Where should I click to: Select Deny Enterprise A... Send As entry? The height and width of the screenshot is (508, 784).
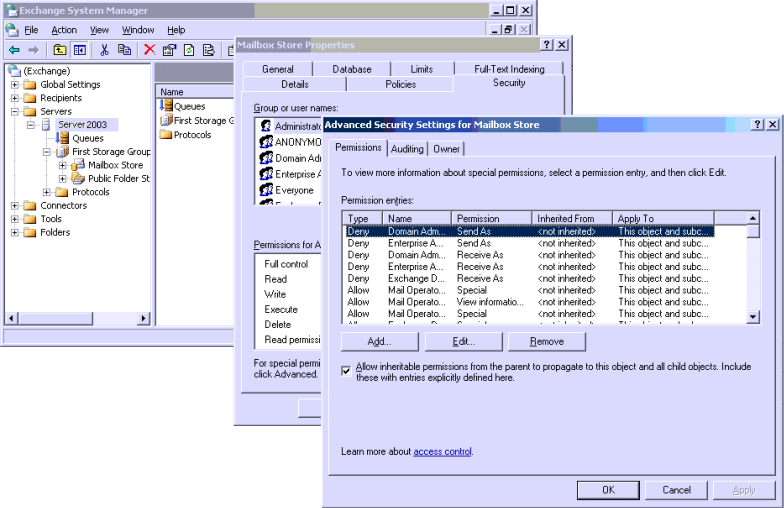(x=528, y=243)
